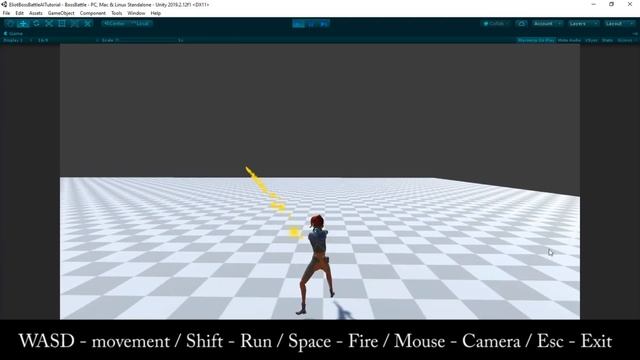640x360 pixels.
Task: Click the Unity logo in the title bar
Action: click(x=4, y=4)
